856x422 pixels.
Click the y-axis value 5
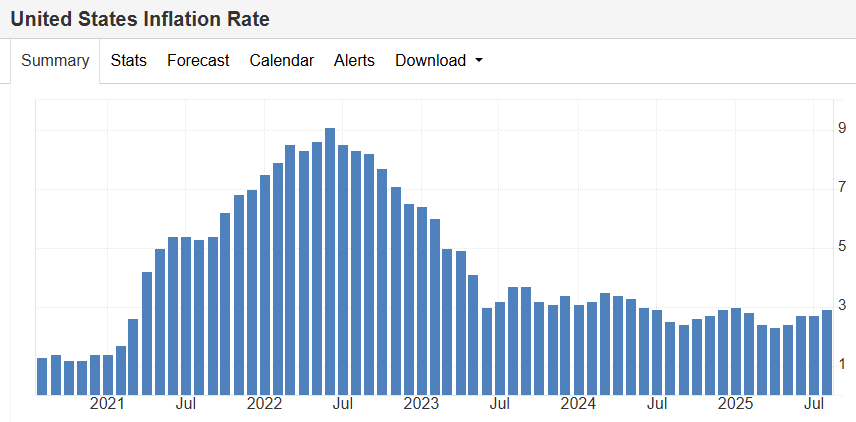(x=842, y=246)
